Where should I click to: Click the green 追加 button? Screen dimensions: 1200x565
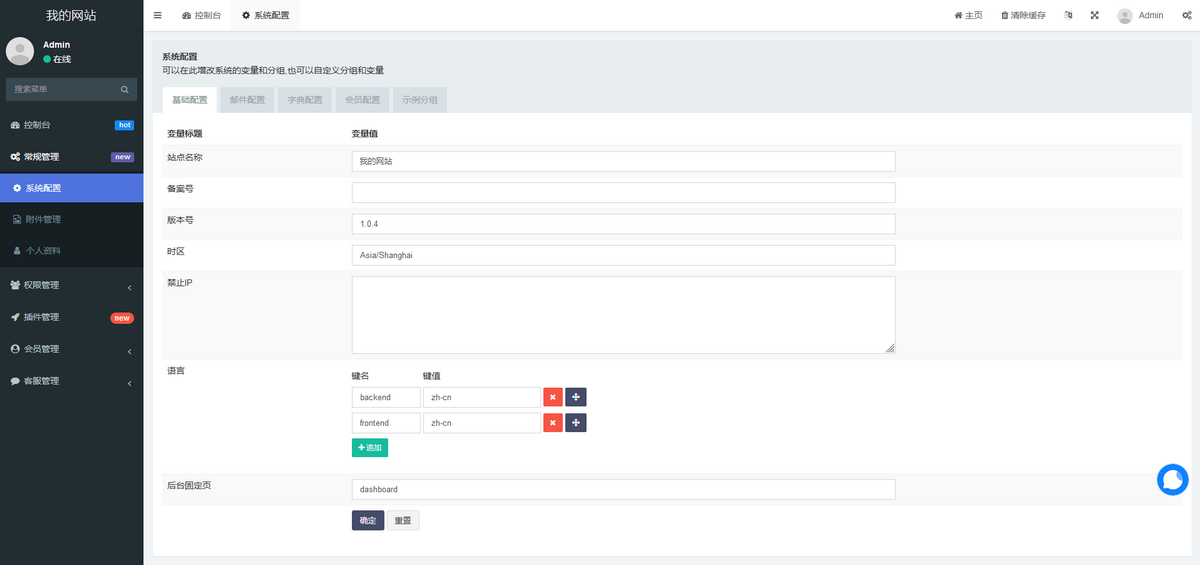369,448
